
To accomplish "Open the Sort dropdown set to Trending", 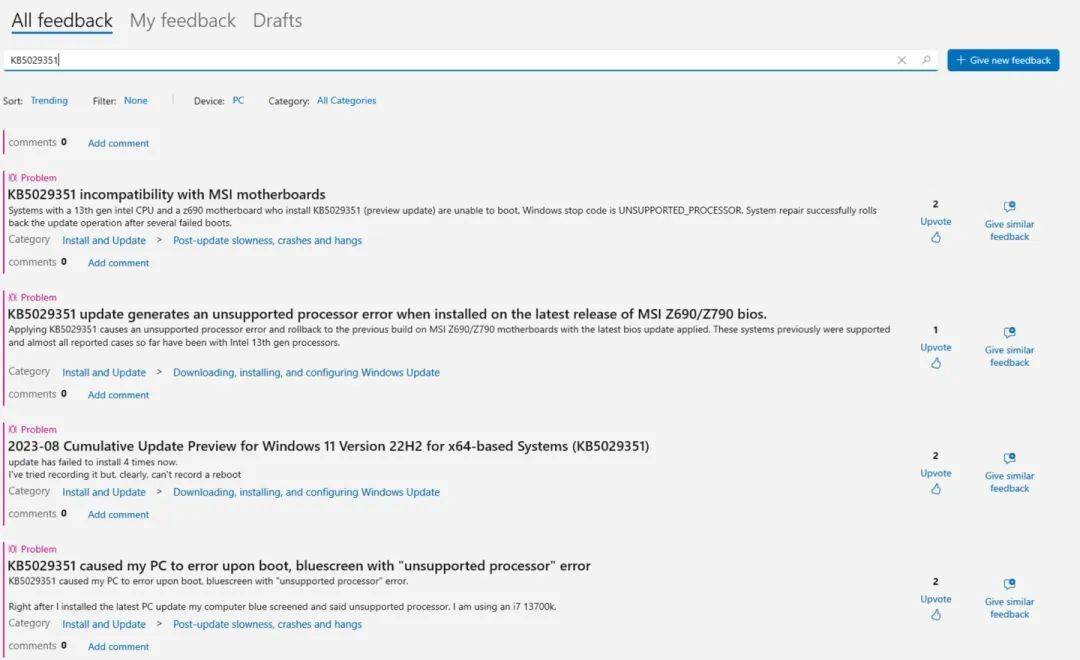I will tap(49, 101).
